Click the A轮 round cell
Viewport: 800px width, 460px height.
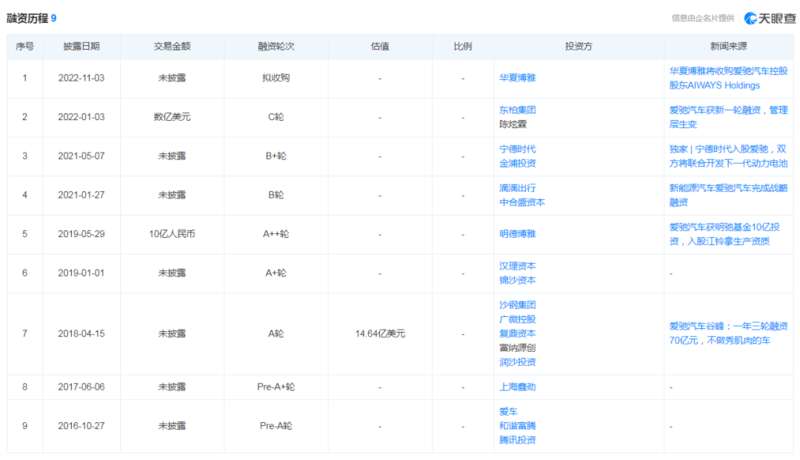point(276,334)
